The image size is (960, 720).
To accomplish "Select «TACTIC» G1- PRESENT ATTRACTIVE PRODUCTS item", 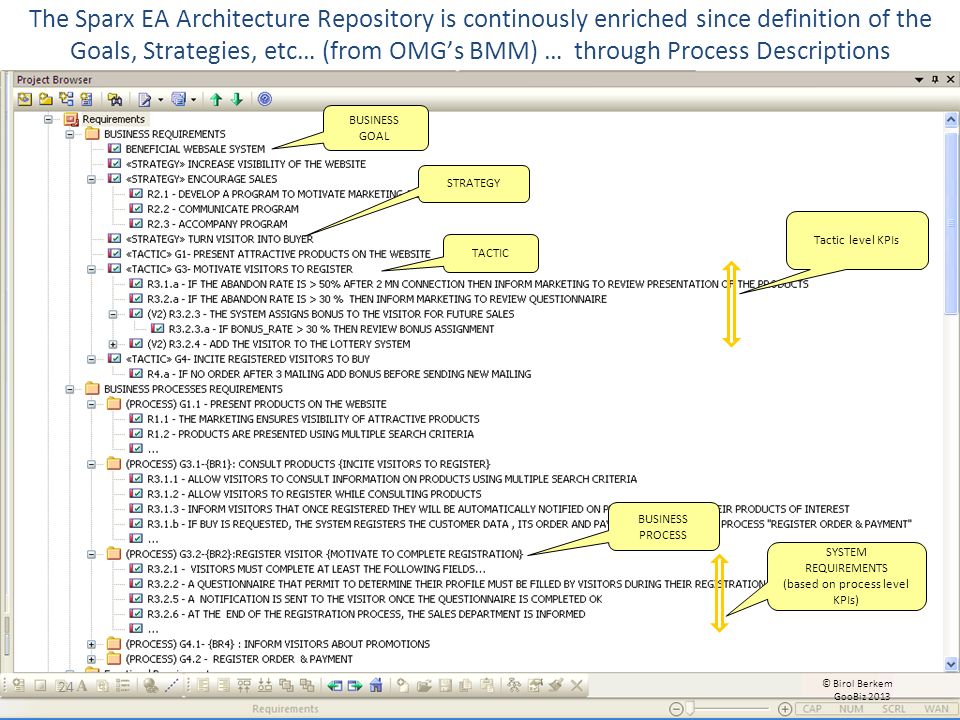I will pyautogui.click(x=278, y=254).
